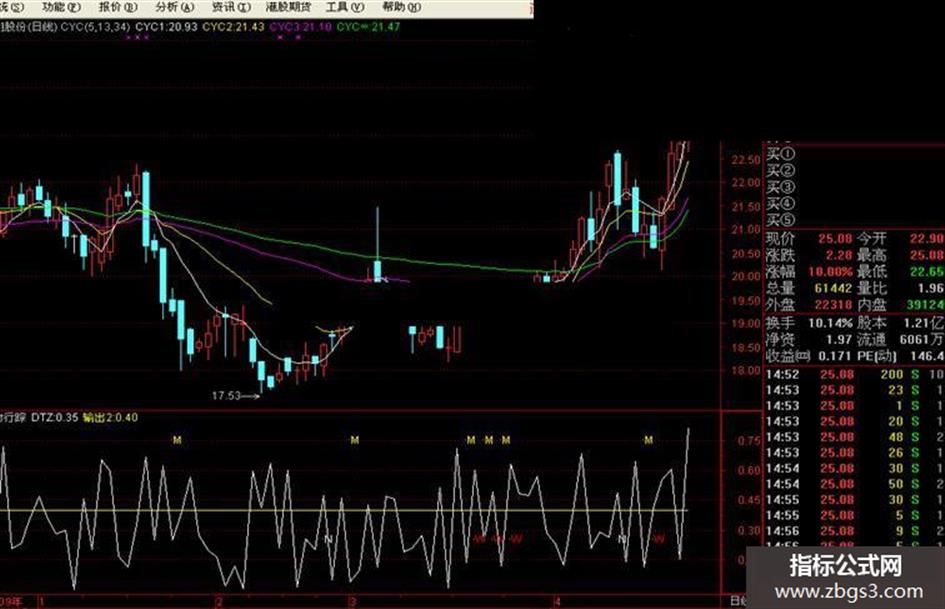Open the 报价(B) menu
Screen dimensions: 945x609
pyautogui.click(x=118, y=7)
